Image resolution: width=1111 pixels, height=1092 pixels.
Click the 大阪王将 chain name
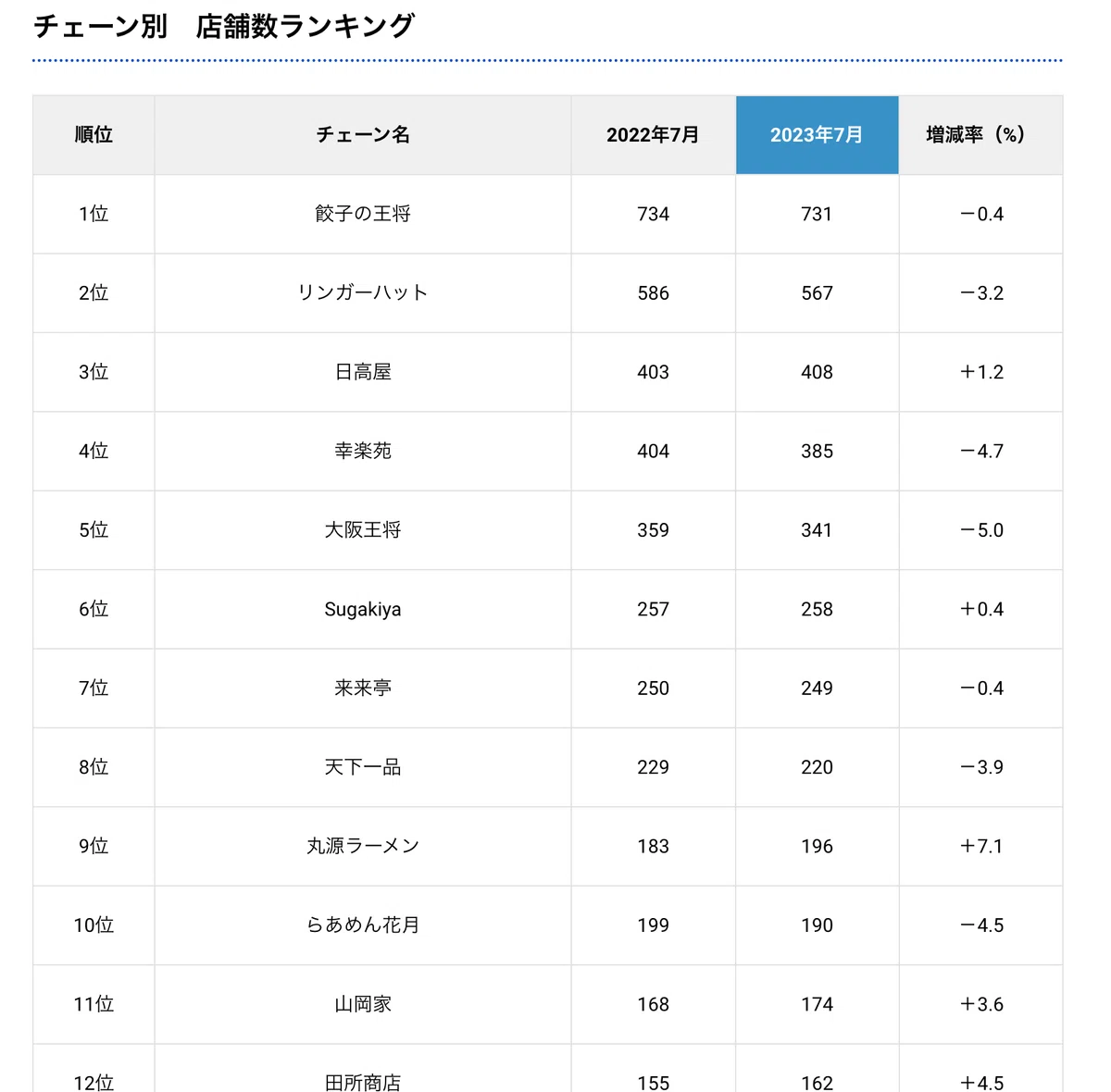coord(363,530)
